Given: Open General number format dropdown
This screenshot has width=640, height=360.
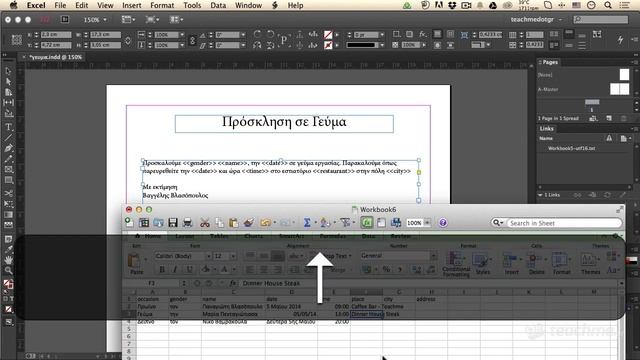Looking at the screenshot, I should point(434,256).
